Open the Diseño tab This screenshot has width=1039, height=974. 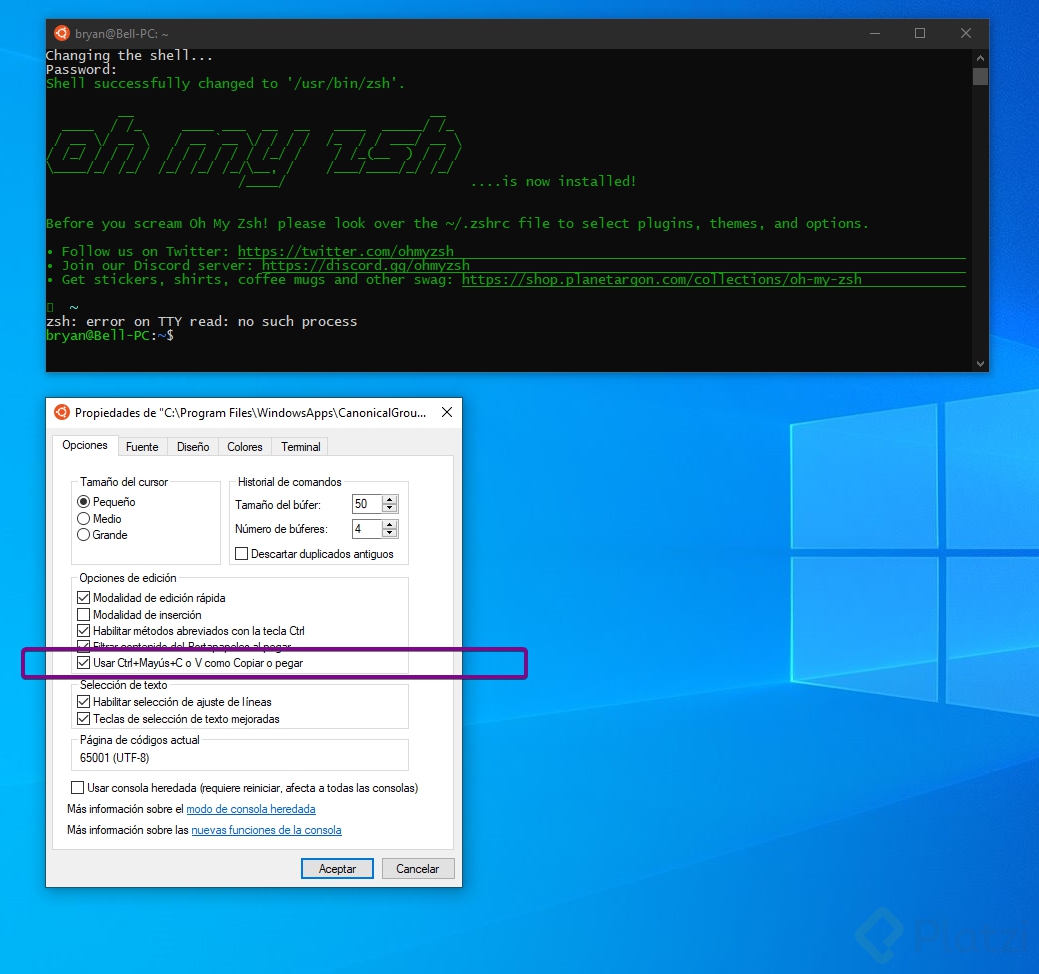[x=193, y=447]
